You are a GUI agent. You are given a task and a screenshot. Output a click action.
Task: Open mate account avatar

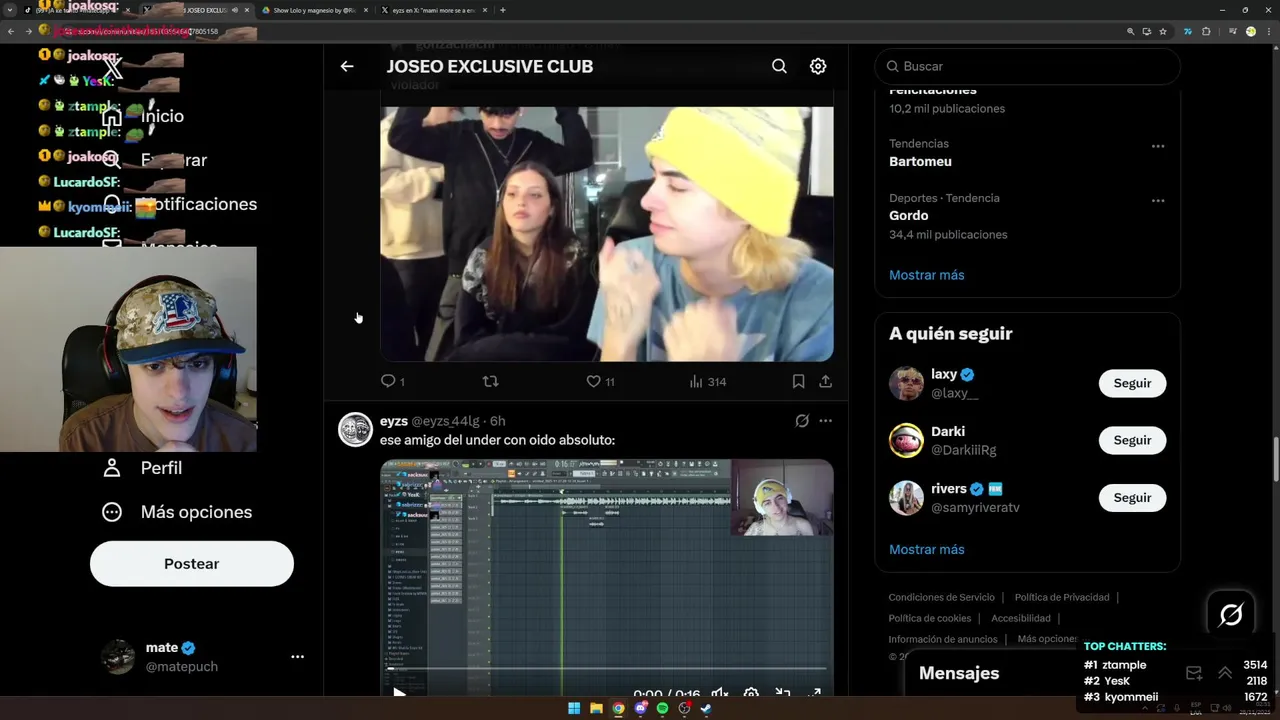[118, 657]
